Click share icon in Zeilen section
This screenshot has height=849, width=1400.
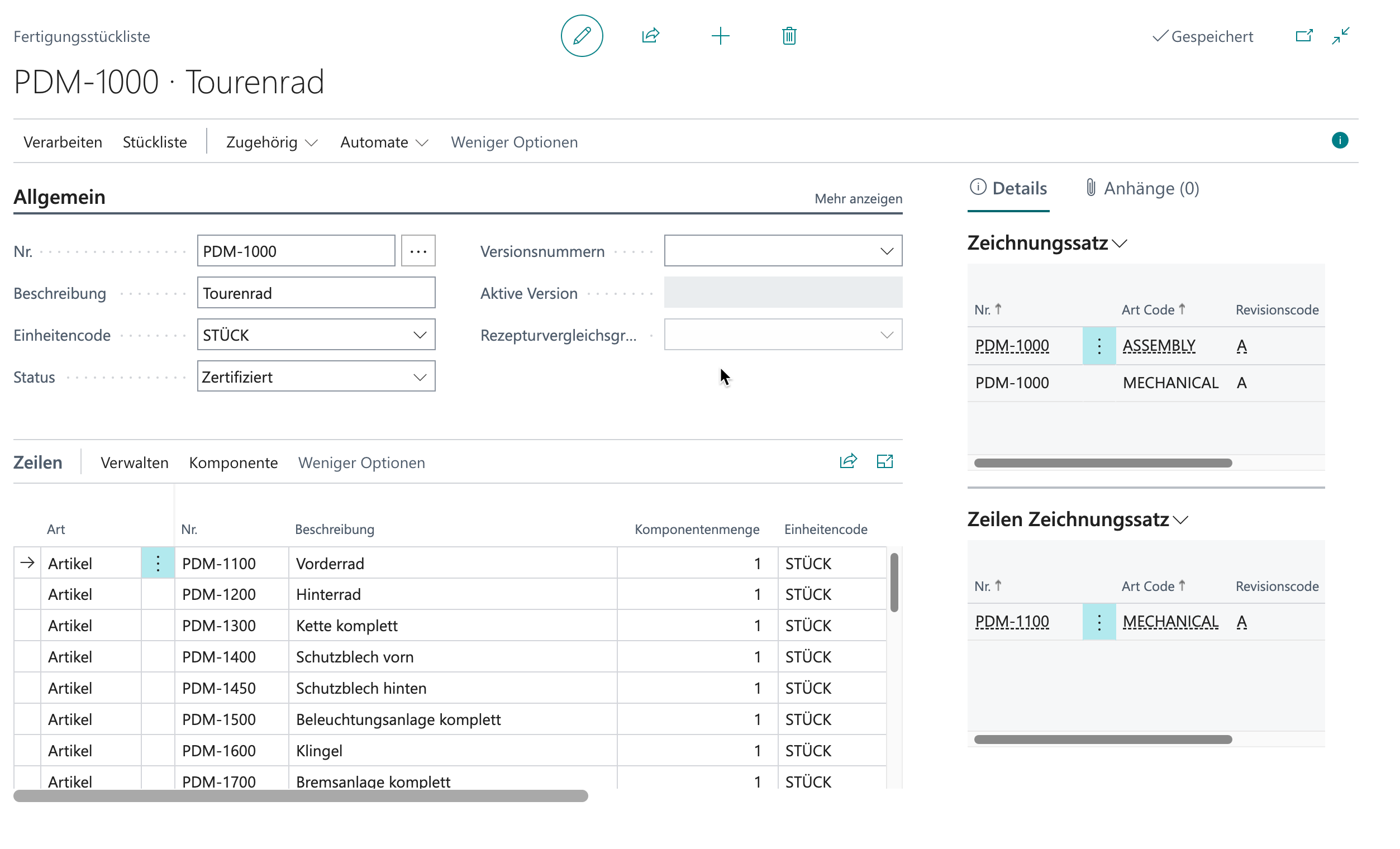point(847,461)
